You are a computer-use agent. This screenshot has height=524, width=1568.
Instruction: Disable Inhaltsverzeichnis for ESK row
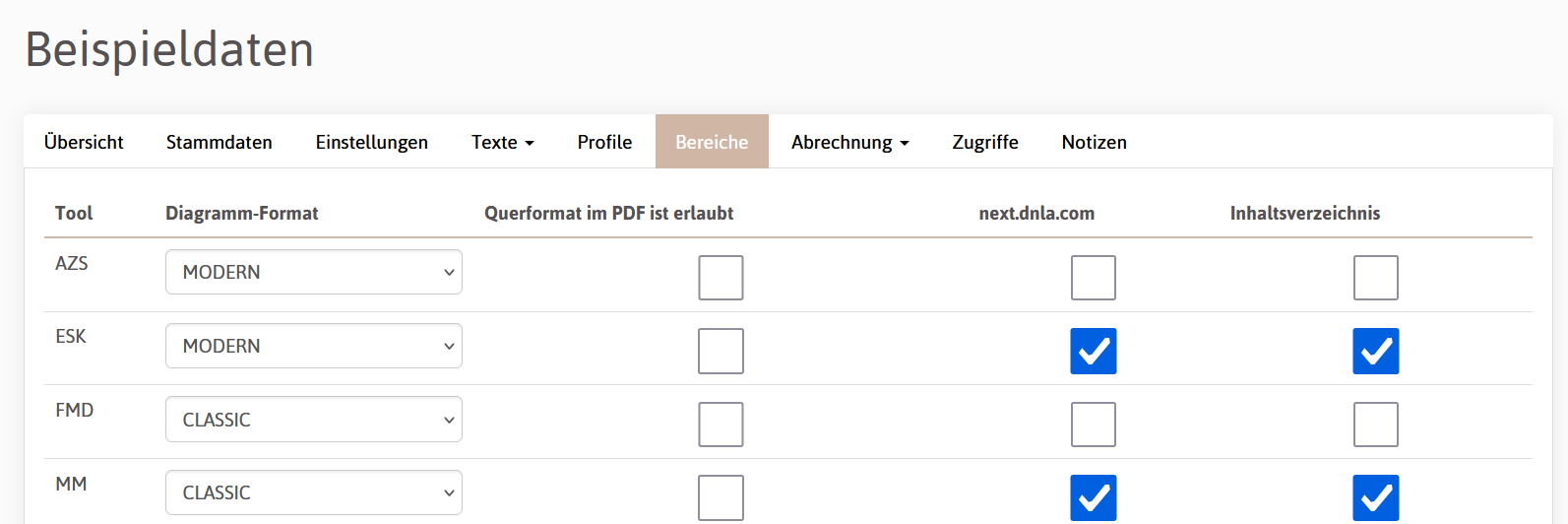click(x=1375, y=352)
